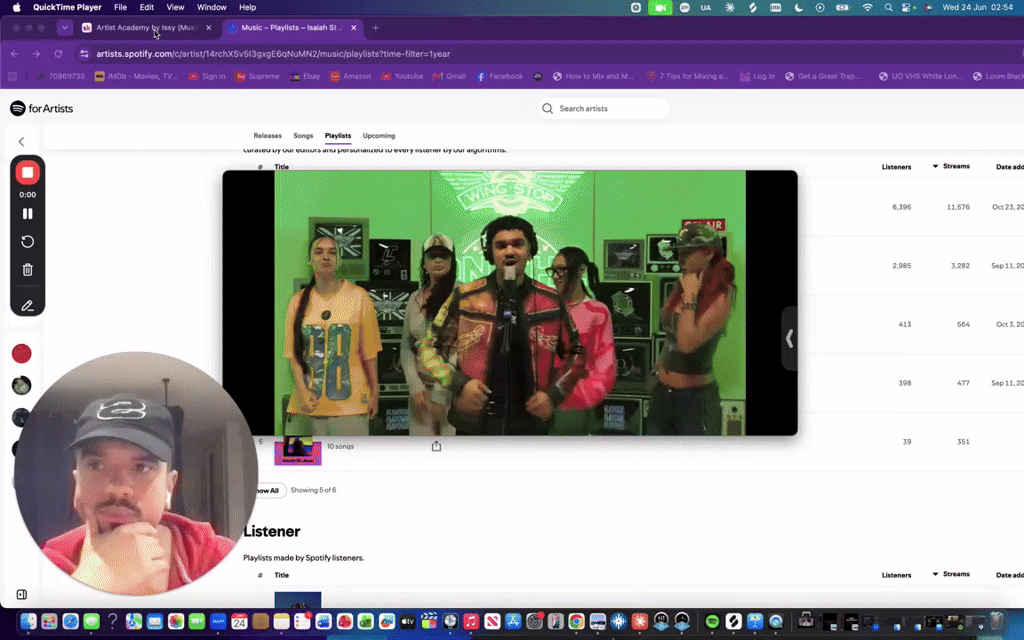Viewport: 1024px width, 640px height.
Task: Open the Songs tab
Action: (303, 136)
